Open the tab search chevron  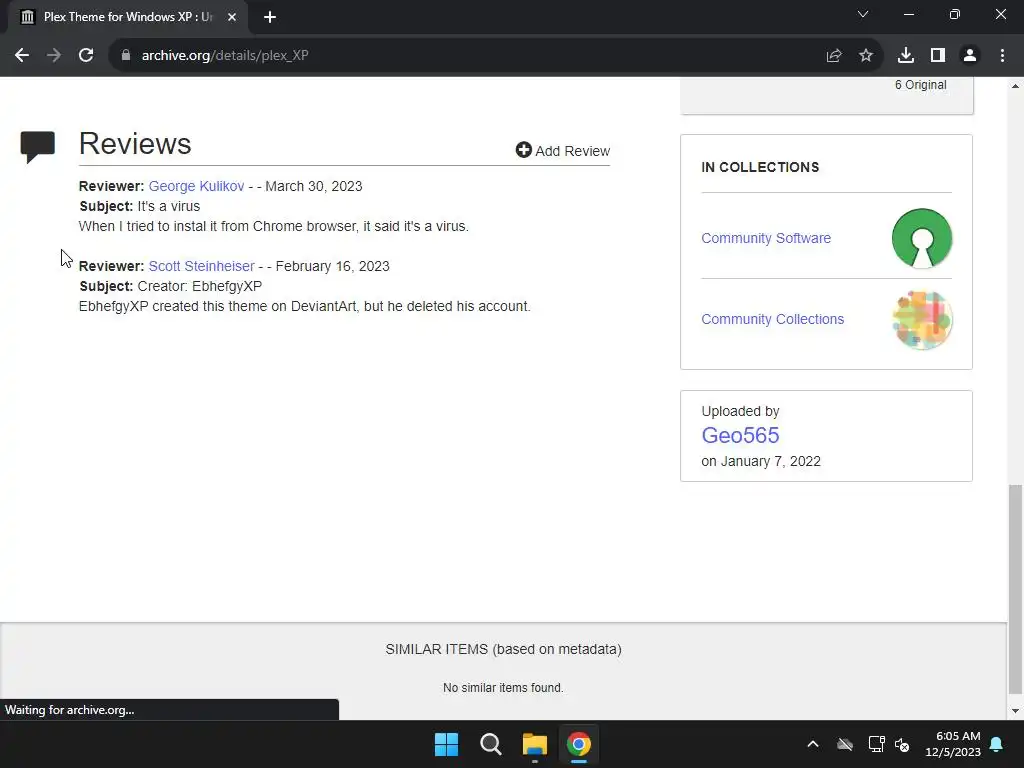tap(863, 14)
